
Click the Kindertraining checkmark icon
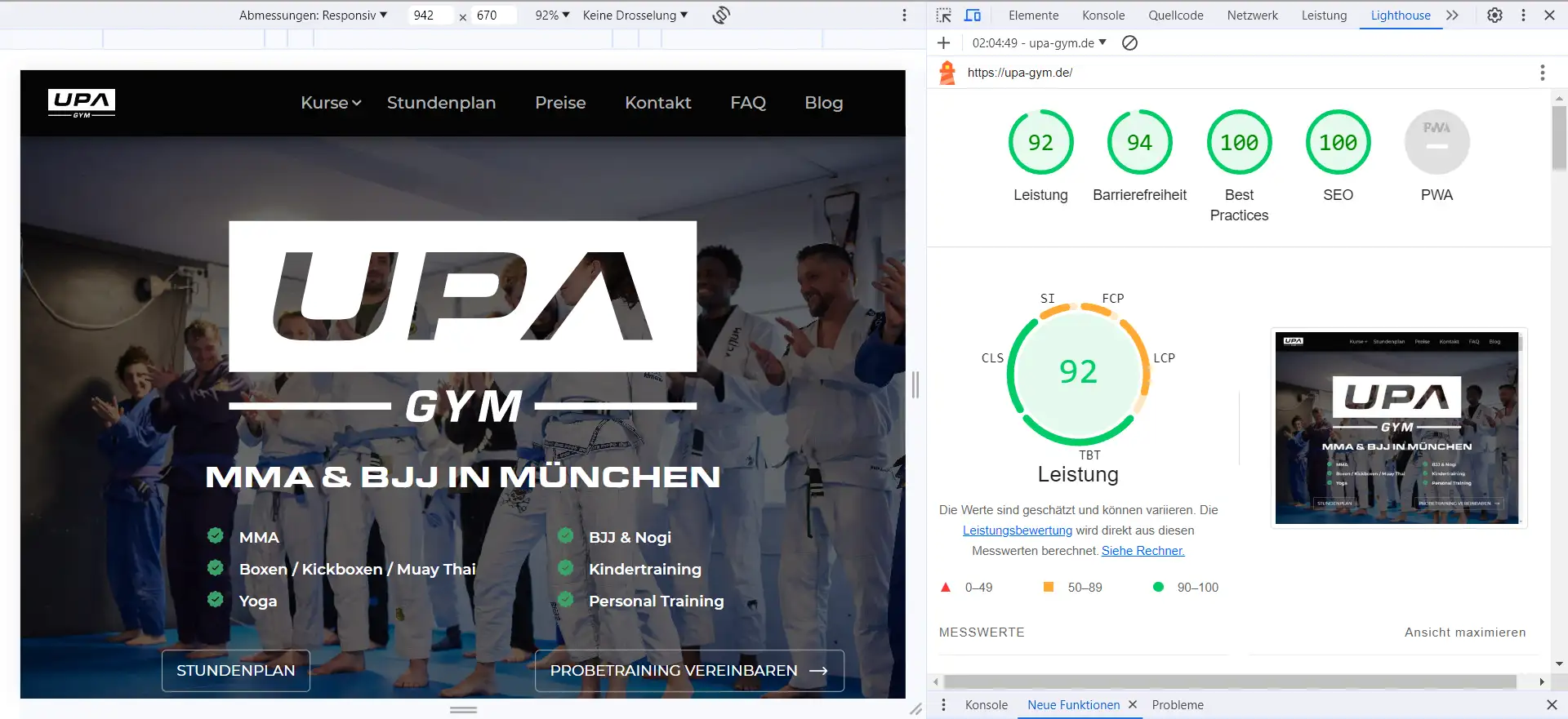pyautogui.click(x=565, y=567)
